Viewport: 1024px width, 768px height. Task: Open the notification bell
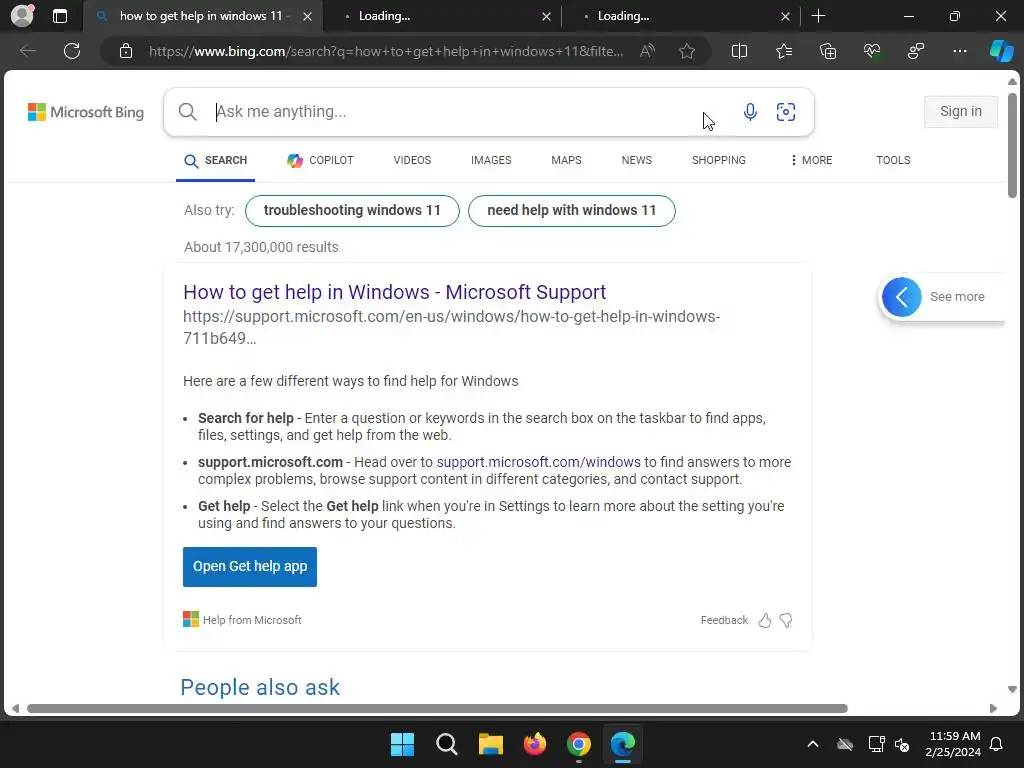click(x=997, y=744)
